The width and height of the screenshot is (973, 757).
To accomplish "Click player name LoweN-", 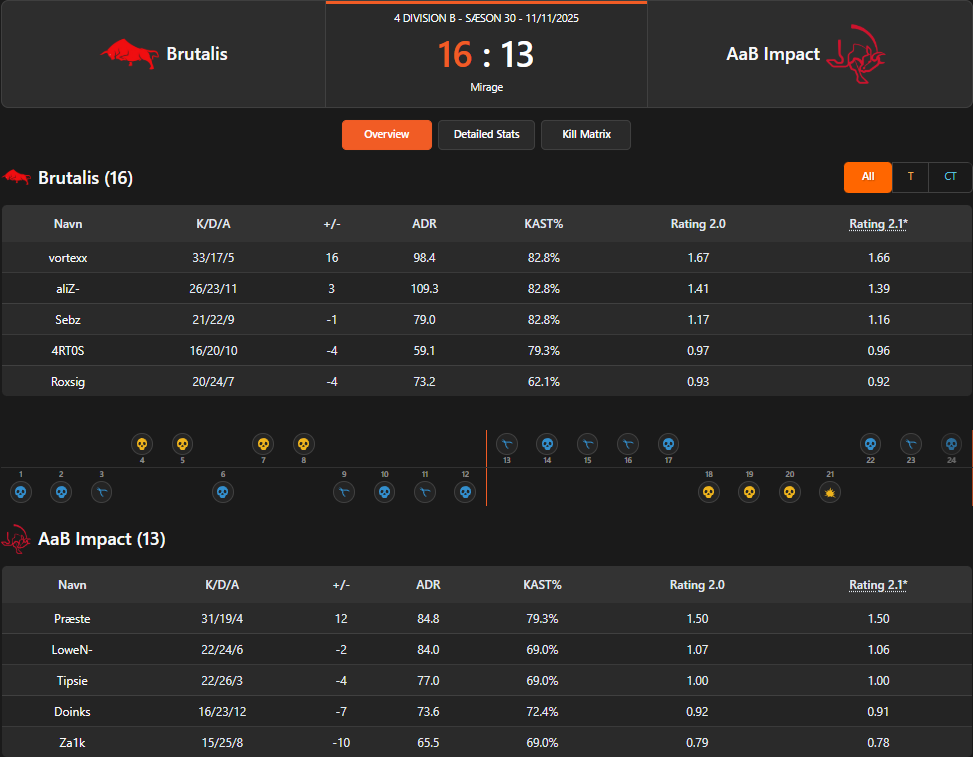I will (72, 650).
